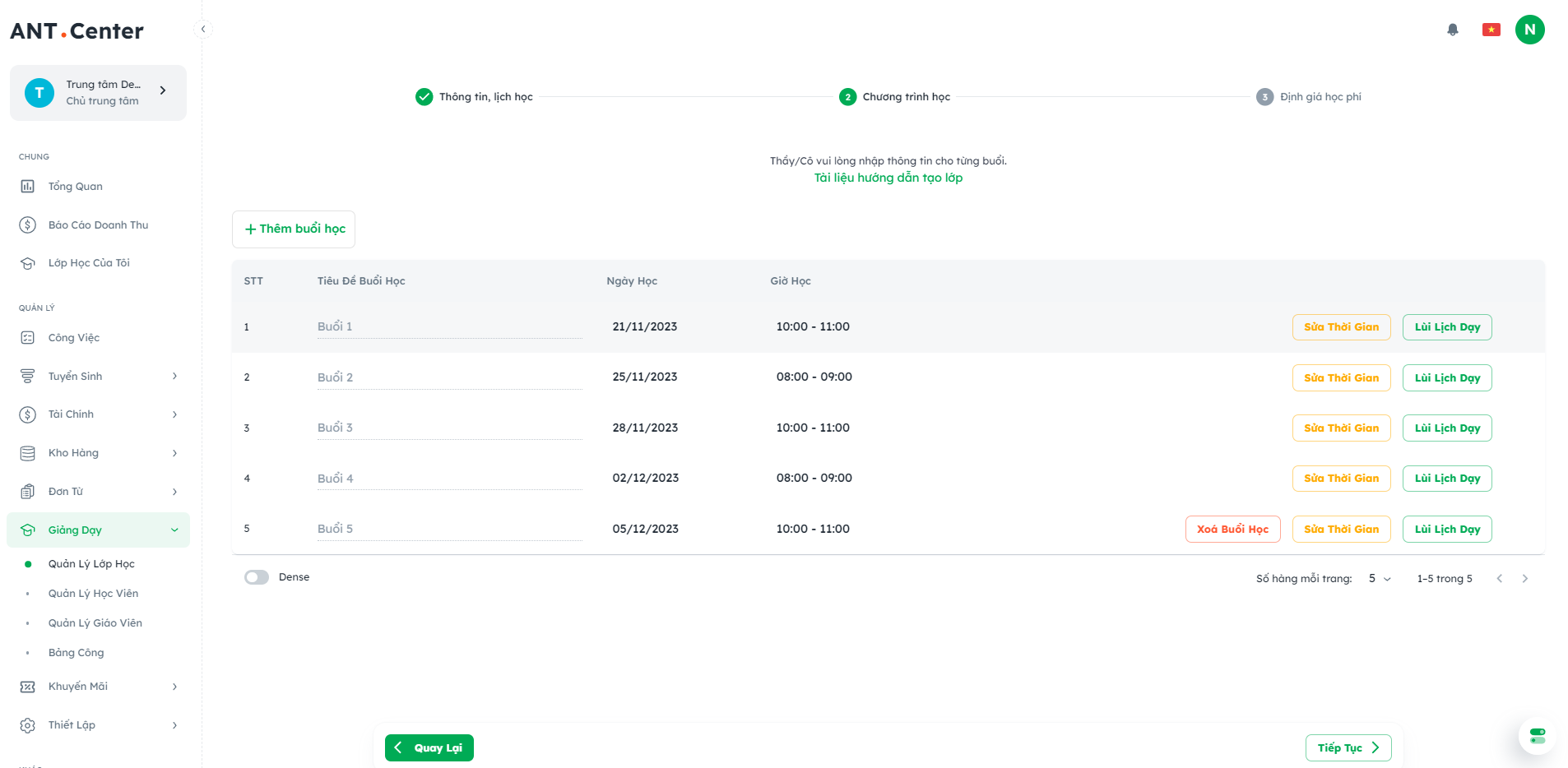Open the floating settings widget icon
This screenshot has height=768, width=1568.
[1537, 736]
